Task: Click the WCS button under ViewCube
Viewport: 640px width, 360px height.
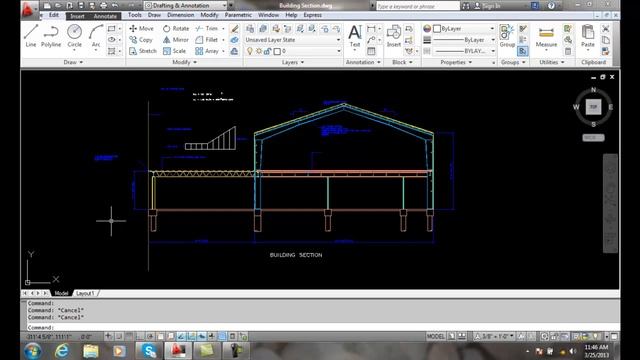Action: [593, 138]
